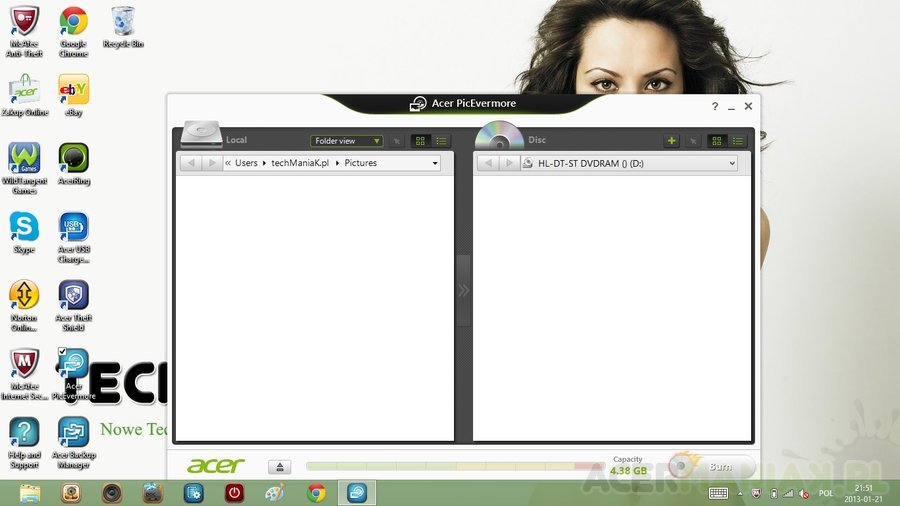Minimize the Acer PicEvermore window
This screenshot has width=900, height=506.
coord(731,107)
